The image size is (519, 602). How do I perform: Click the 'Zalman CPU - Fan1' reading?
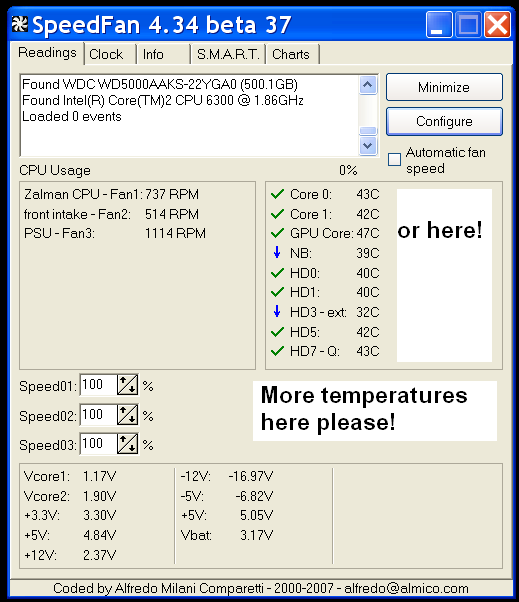click(x=111, y=194)
